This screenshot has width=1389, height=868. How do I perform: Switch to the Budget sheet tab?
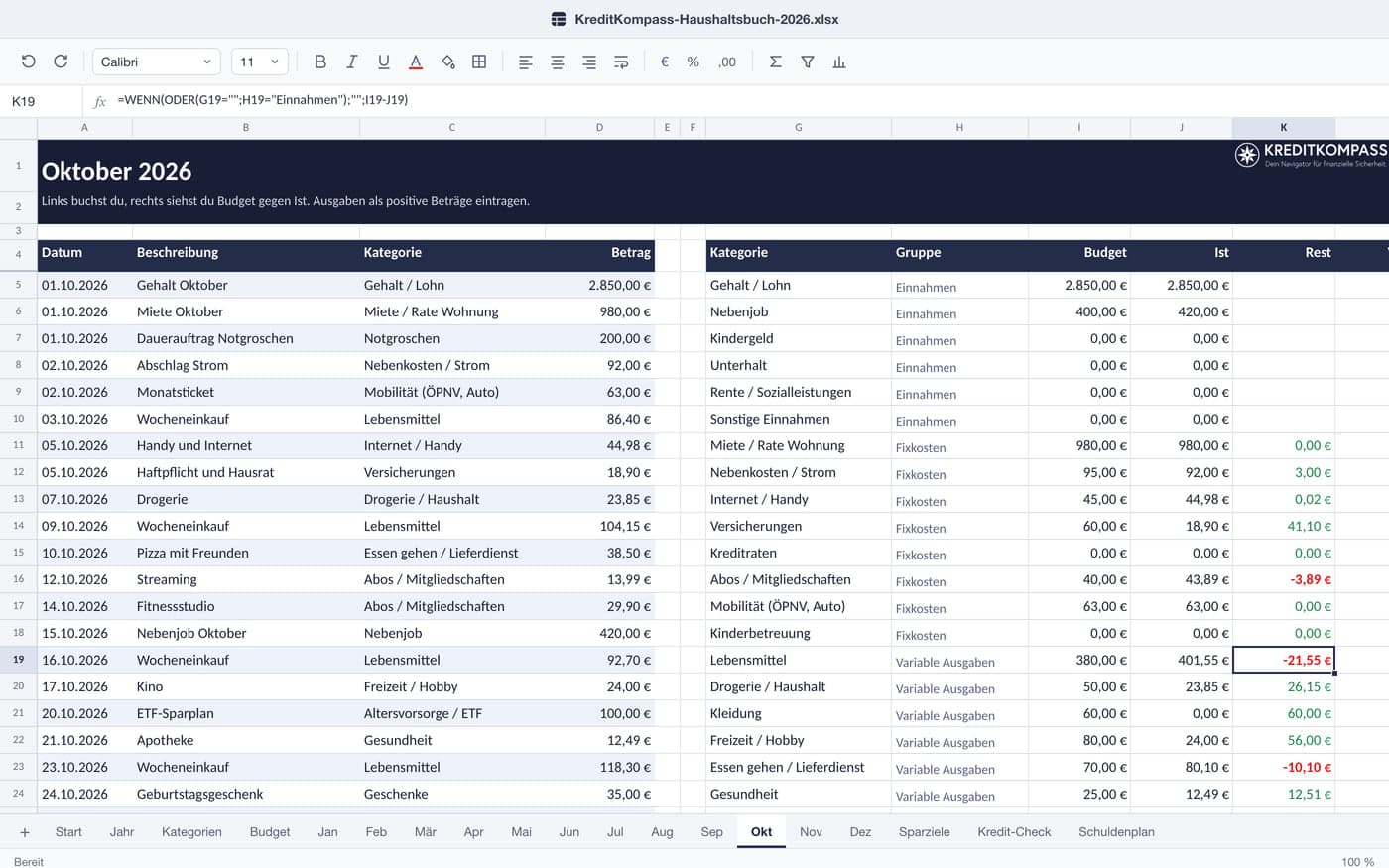pyautogui.click(x=270, y=832)
